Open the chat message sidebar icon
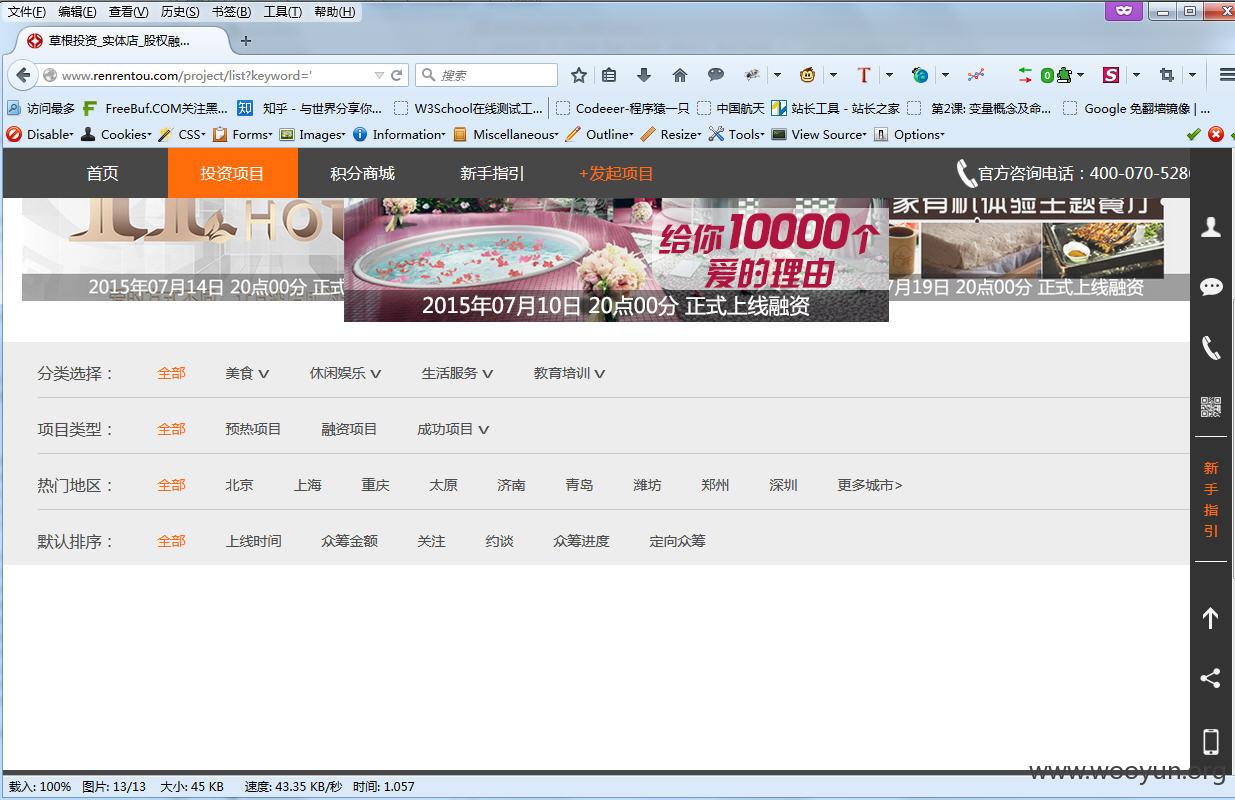 [x=1211, y=288]
